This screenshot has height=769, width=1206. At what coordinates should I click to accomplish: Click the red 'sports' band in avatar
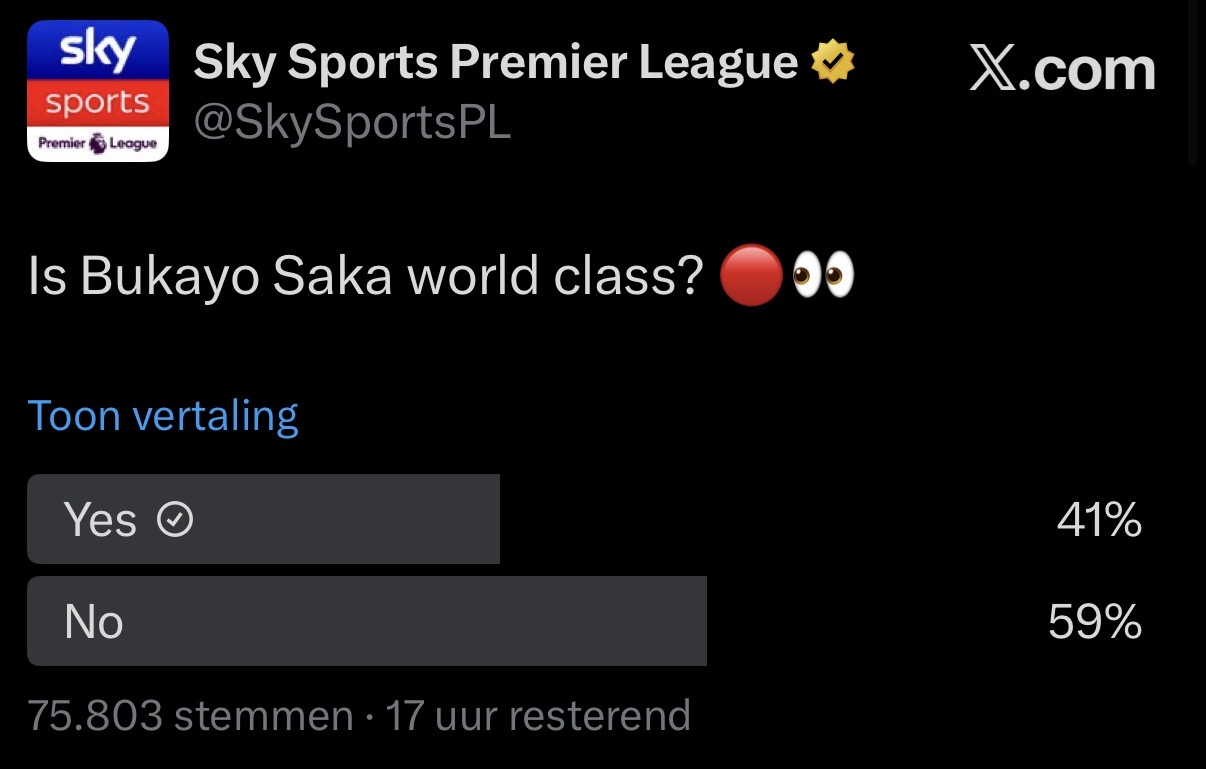tap(97, 103)
